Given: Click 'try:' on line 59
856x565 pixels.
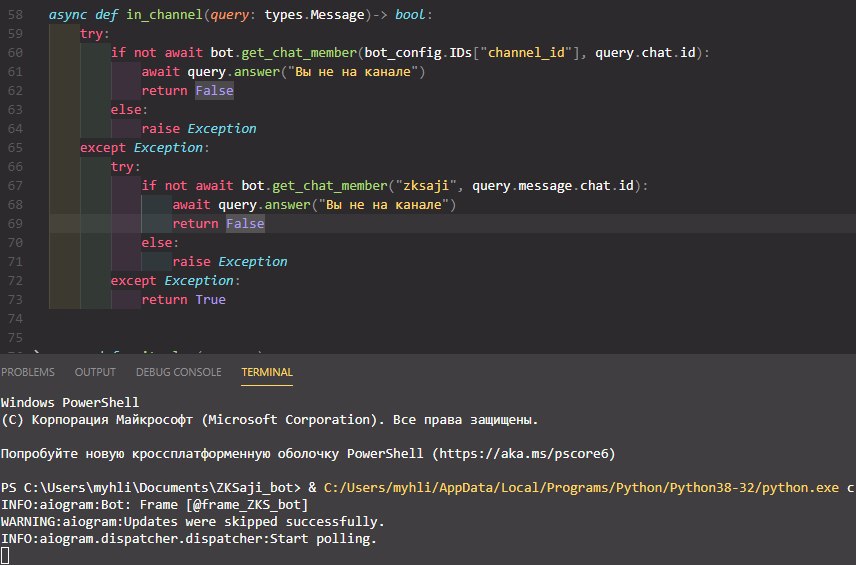Looking at the screenshot, I should click(94, 34).
